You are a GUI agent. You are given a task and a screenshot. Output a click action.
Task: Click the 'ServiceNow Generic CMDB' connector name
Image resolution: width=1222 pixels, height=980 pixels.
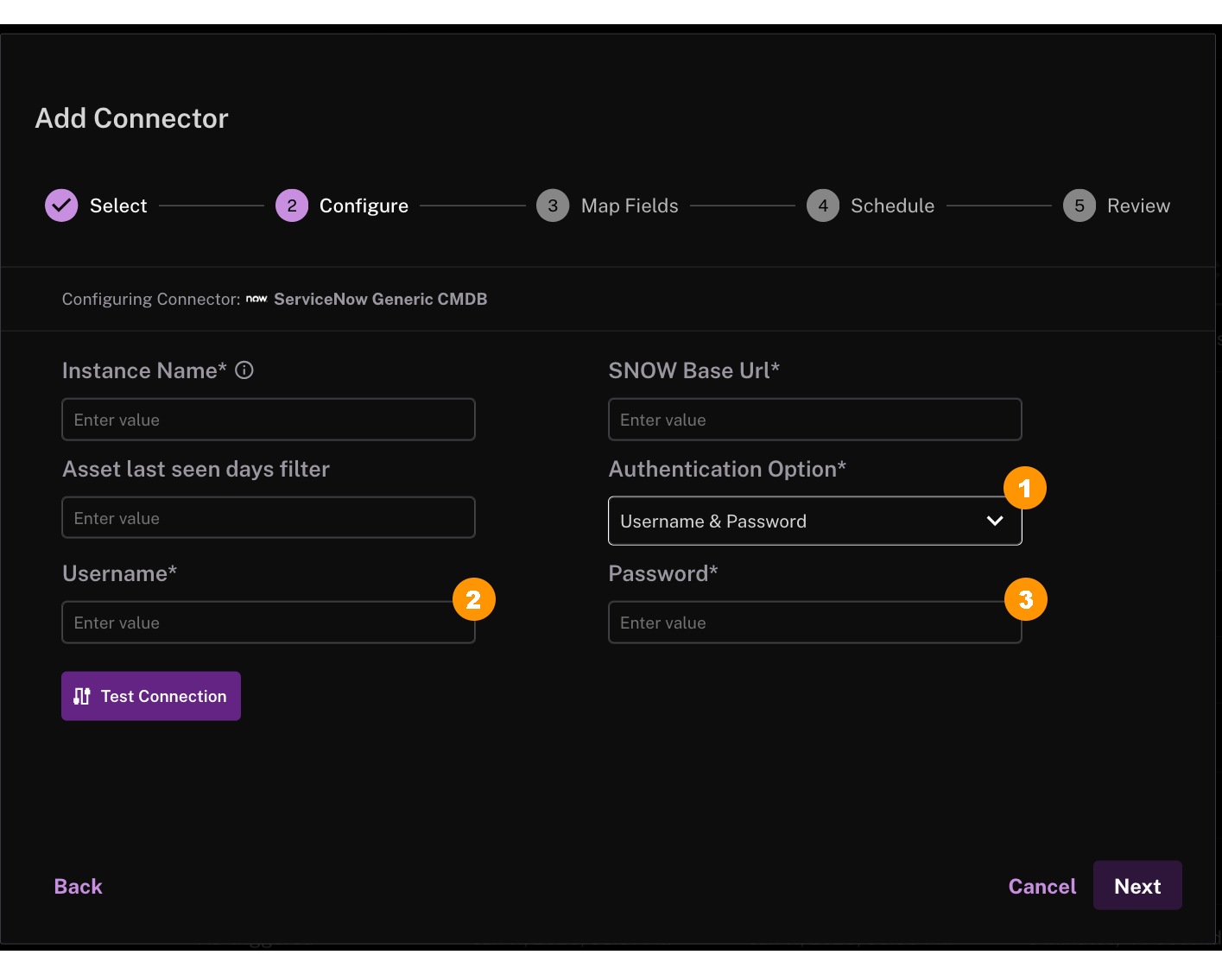(x=381, y=299)
